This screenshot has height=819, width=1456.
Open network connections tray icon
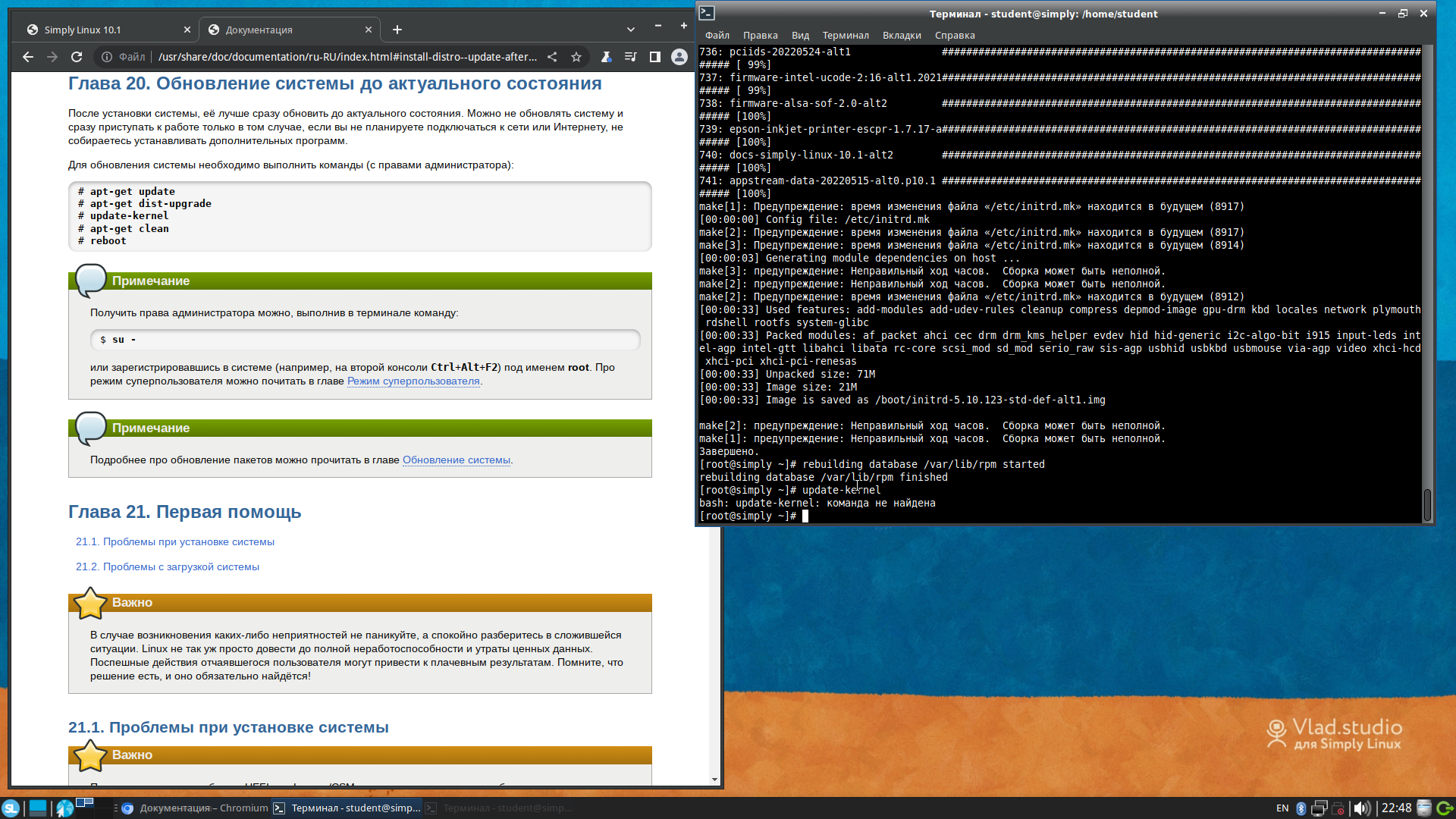[x=1319, y=808]
